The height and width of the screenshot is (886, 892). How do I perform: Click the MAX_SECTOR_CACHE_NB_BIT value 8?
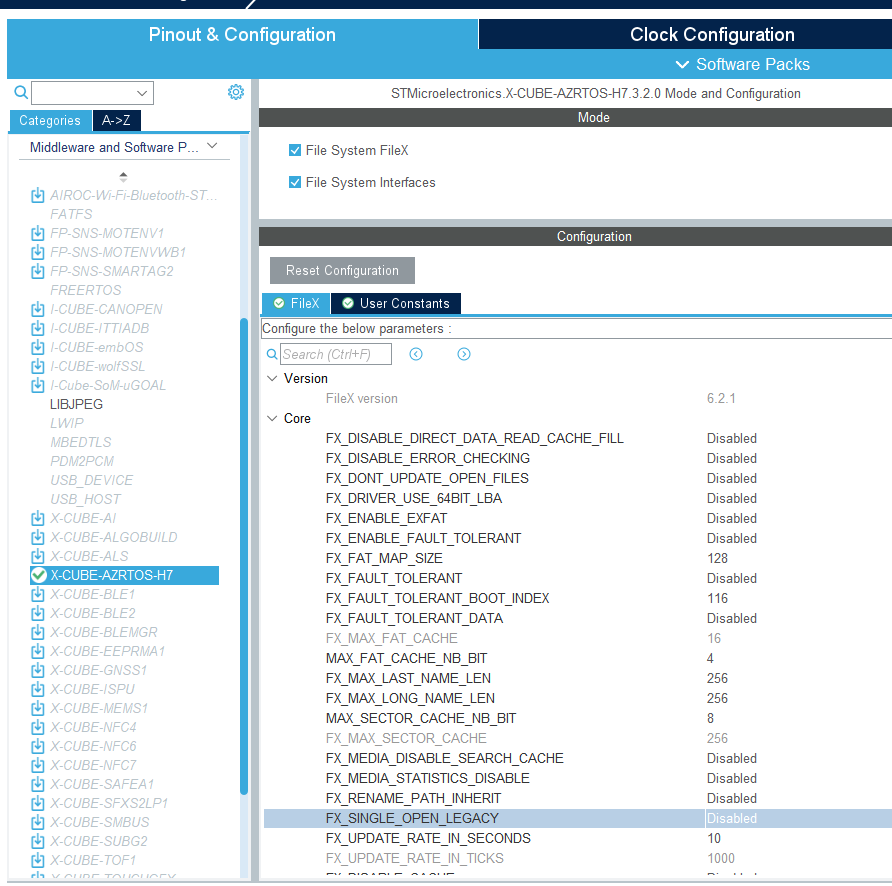click(711, 718)
